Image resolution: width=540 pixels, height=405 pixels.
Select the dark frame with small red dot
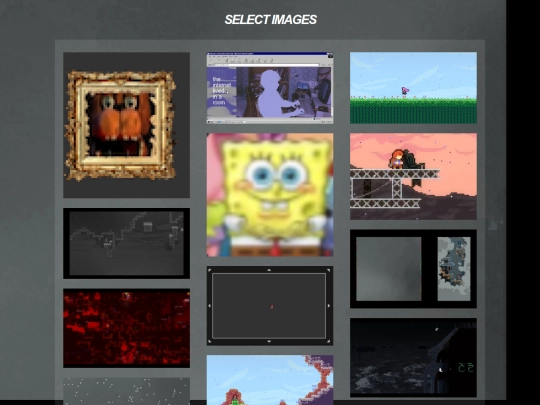pos(270,305)
